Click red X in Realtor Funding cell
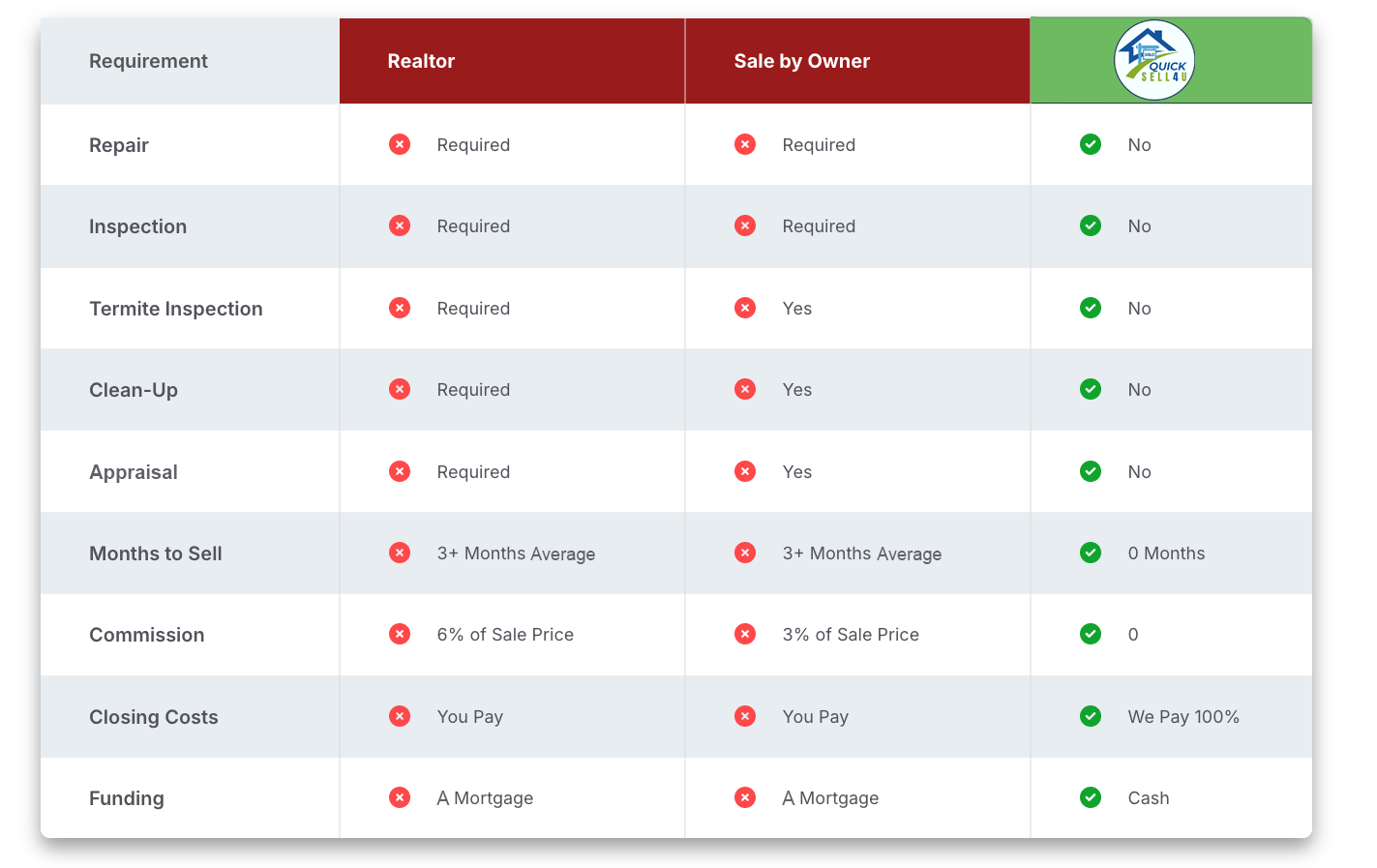Screen dimensions: 1377x868 [x=400, y=797]
